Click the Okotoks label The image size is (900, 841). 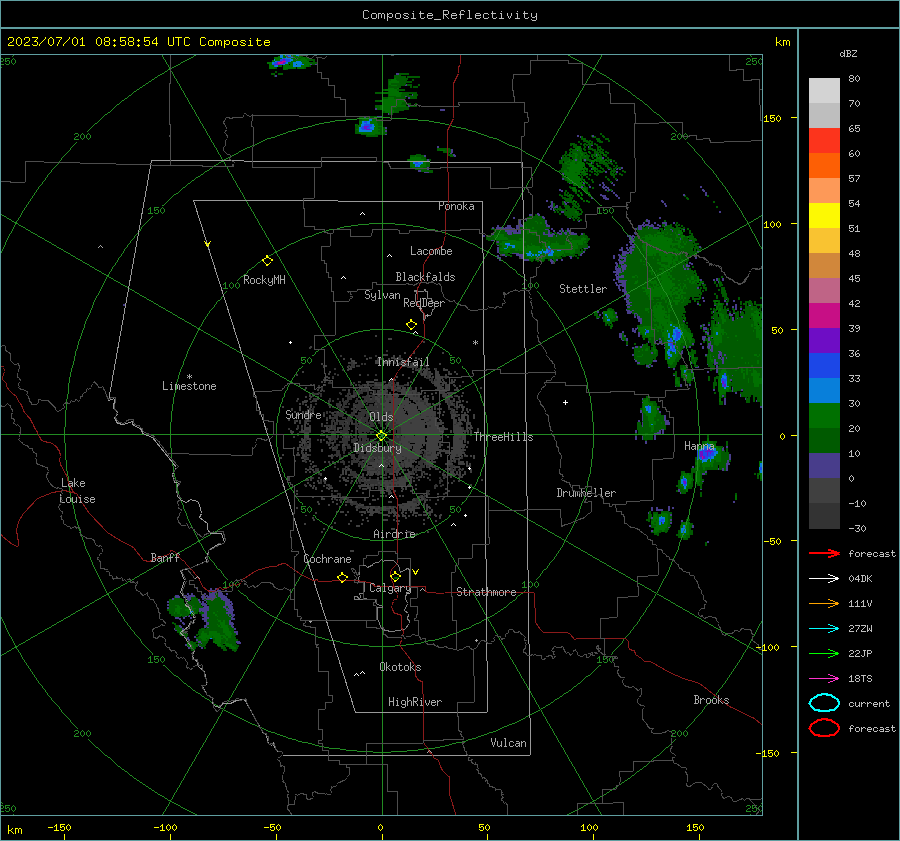(x=400, y=667)
